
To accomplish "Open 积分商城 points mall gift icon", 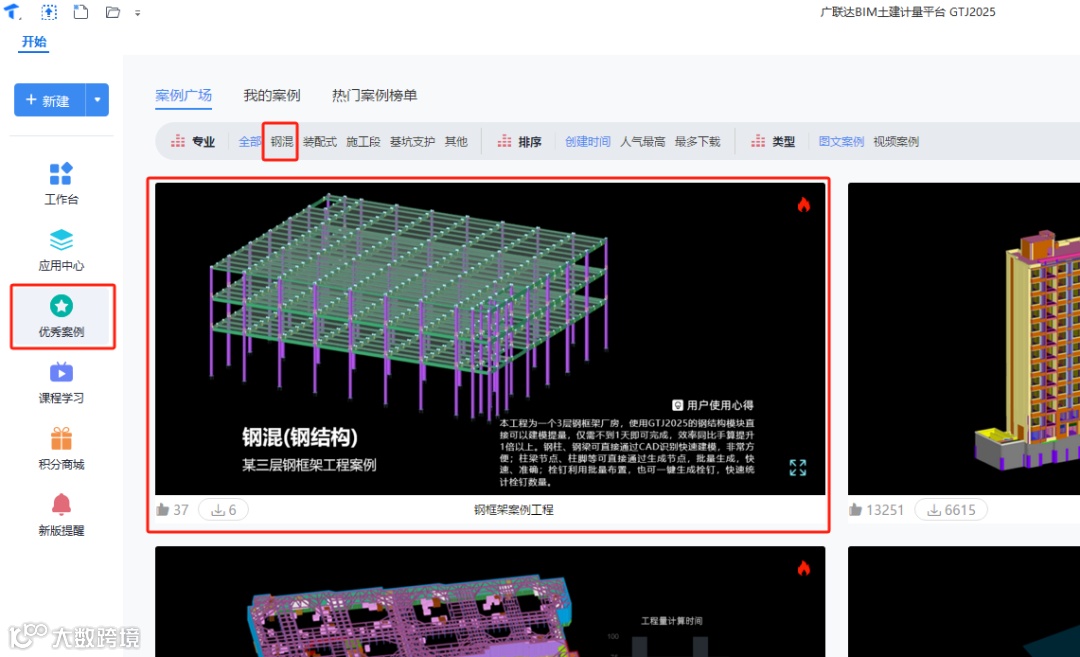I will [61, 448].
